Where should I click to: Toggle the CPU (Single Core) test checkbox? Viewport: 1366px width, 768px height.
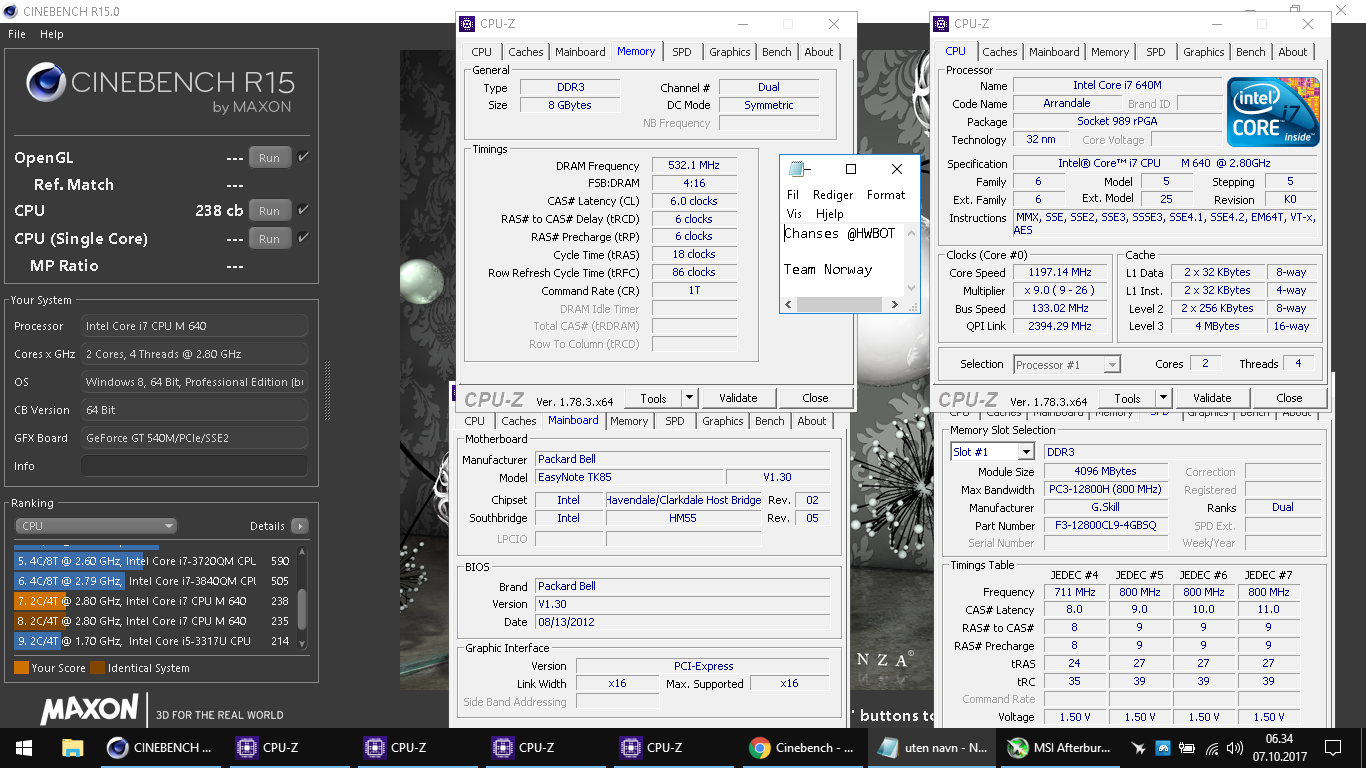303,238
